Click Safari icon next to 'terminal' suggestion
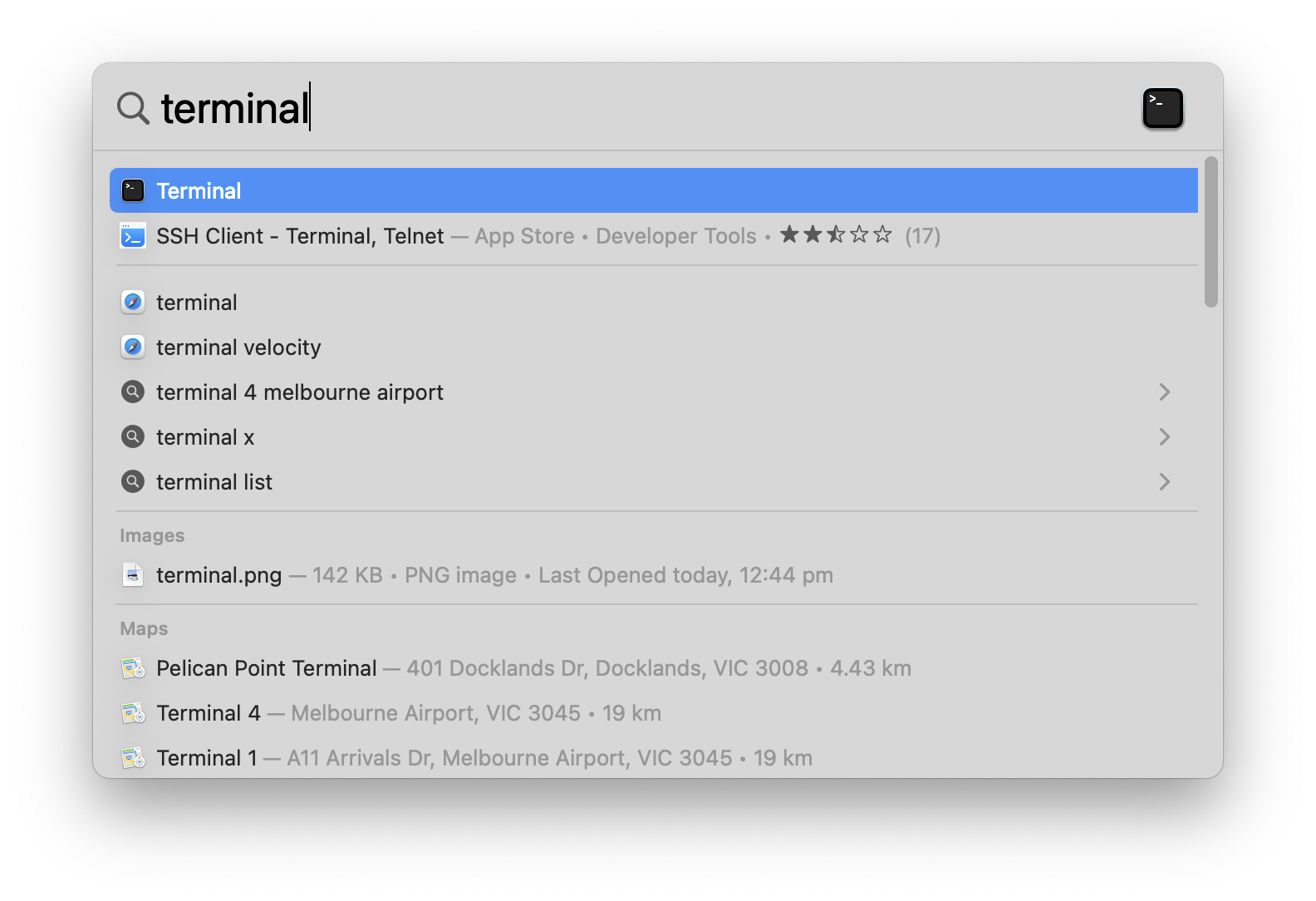Viewport: 1316px width, 901px height. [133, 303]
